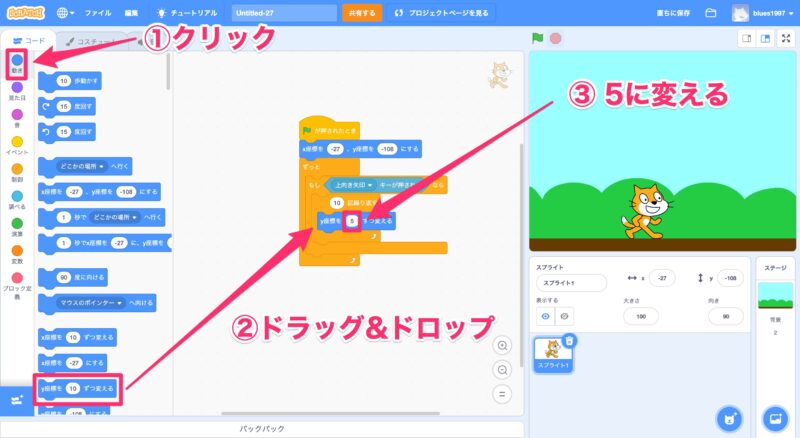
Task: Open the globe language dropdown
Action: pyautogui.click(x=66, y=13)
